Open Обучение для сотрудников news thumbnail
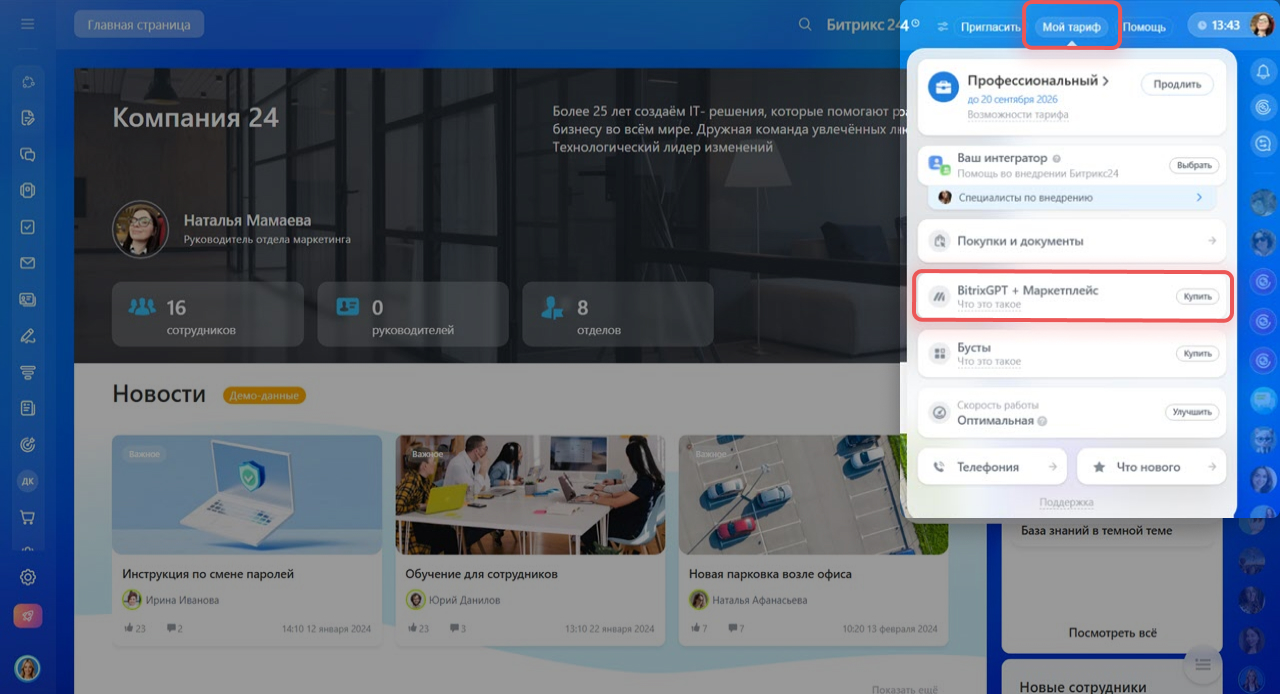The width and height of the screenshot is (1280, 694). [x=530, y=494]
